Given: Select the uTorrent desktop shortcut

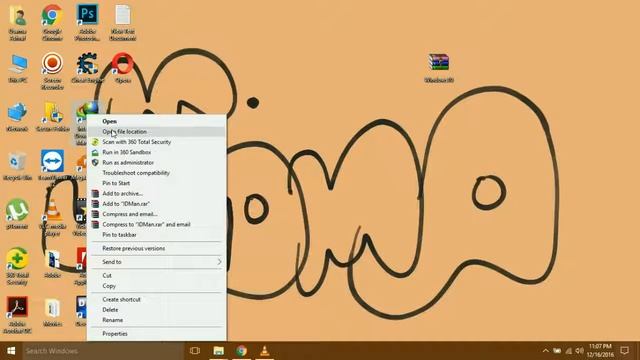Looking at the screenshot, I should pyautogui.click(x=18, y=215).
